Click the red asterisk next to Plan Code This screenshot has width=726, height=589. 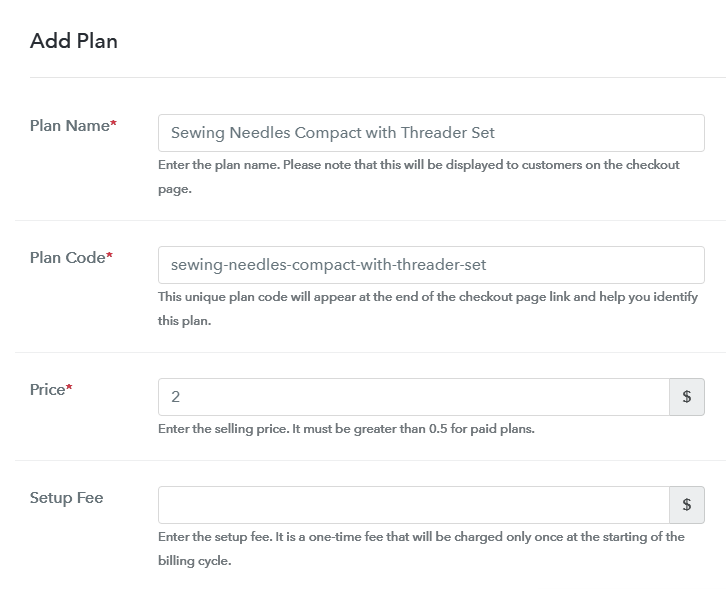pyautogui.click(x=110, y=255)
